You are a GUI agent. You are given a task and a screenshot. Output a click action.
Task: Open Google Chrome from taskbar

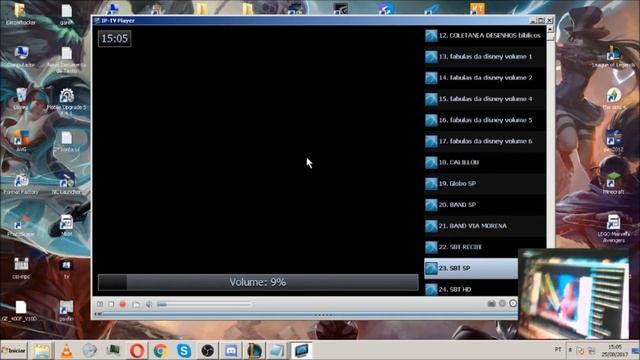click(160, 351)
